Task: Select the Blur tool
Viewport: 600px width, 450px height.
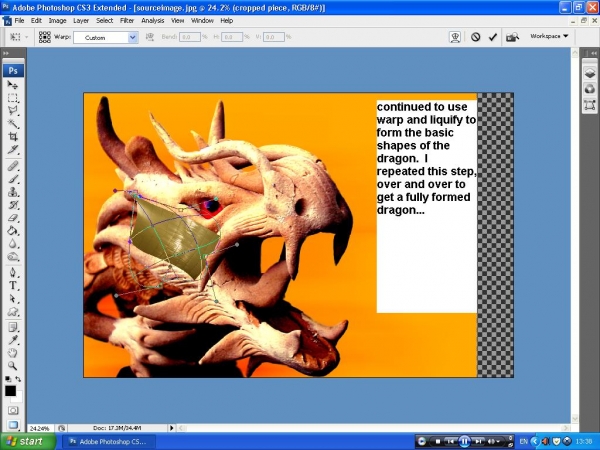Action: point(13,244)
